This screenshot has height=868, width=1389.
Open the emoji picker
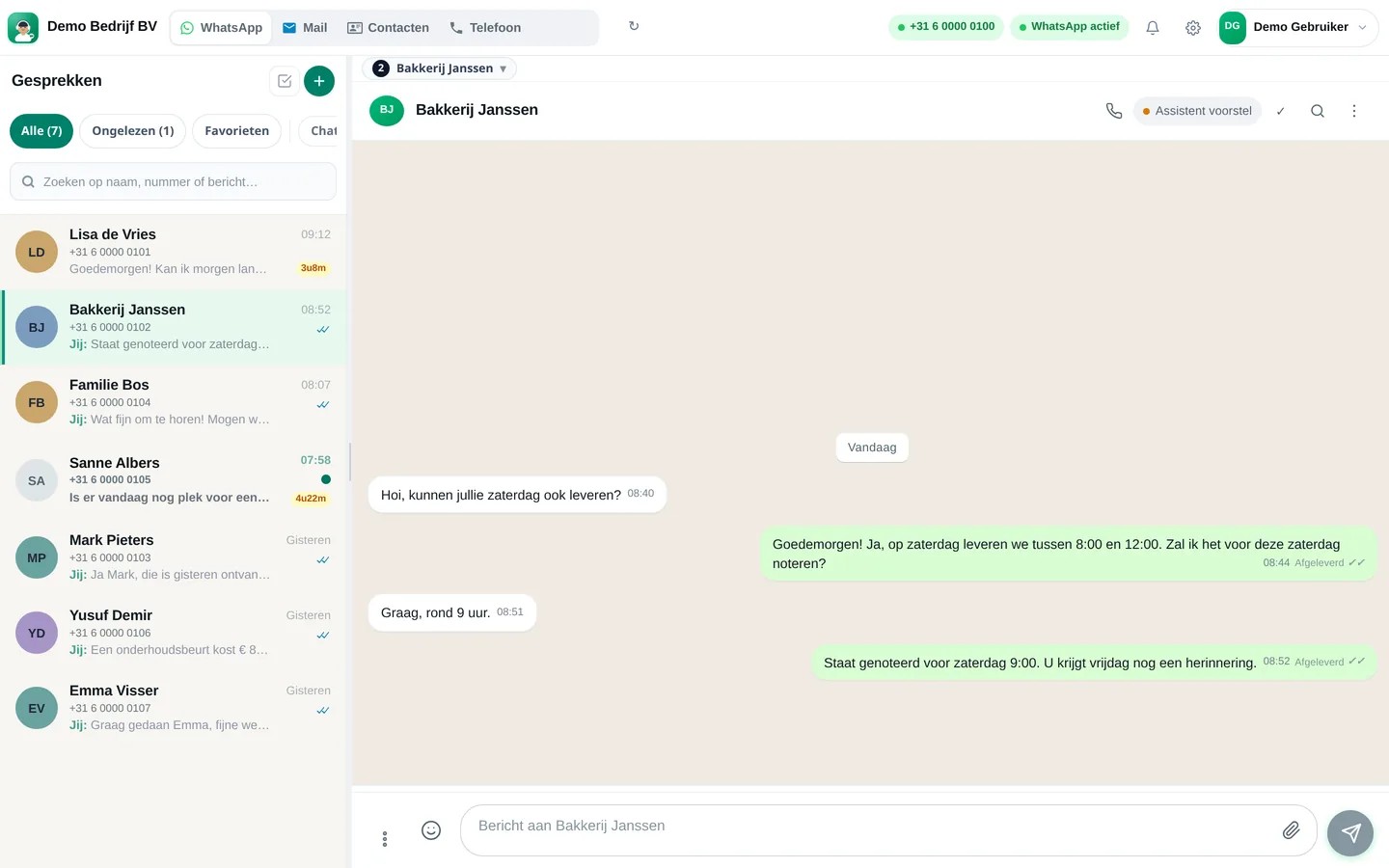pyautogui.click(x=431, y=830)
